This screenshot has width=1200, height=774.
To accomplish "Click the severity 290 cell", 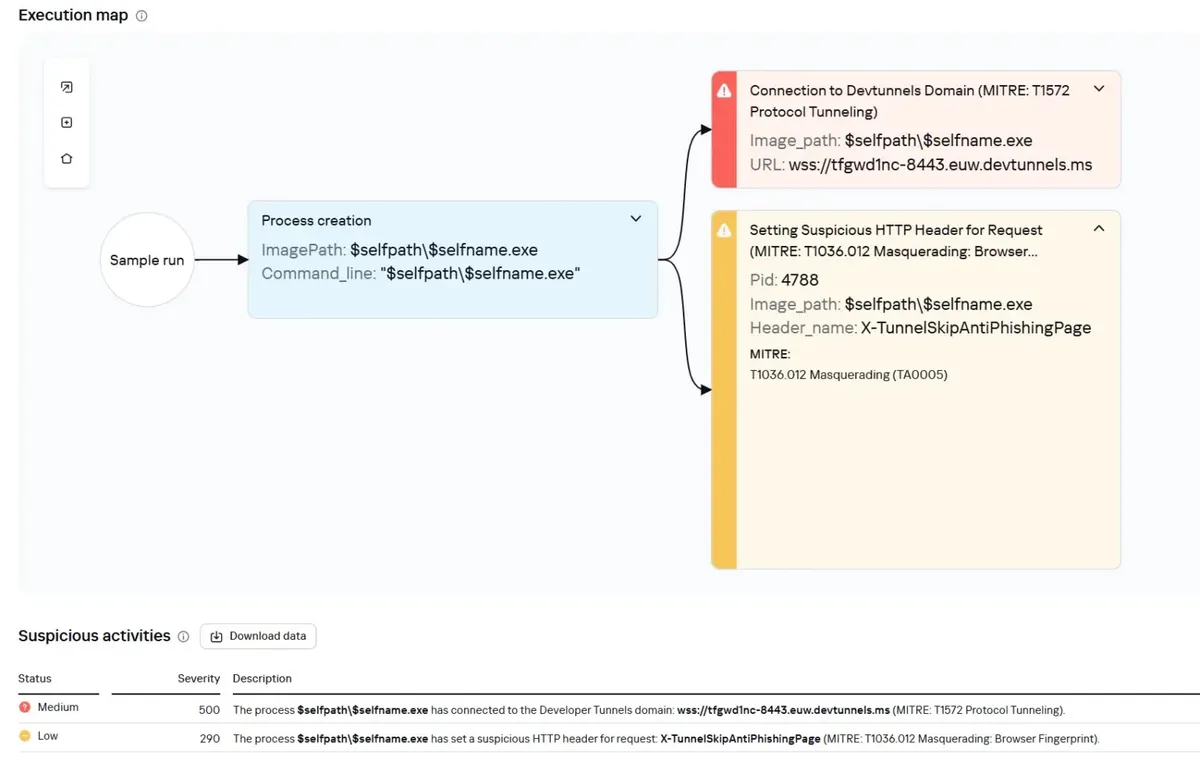I will pos(209,738).
